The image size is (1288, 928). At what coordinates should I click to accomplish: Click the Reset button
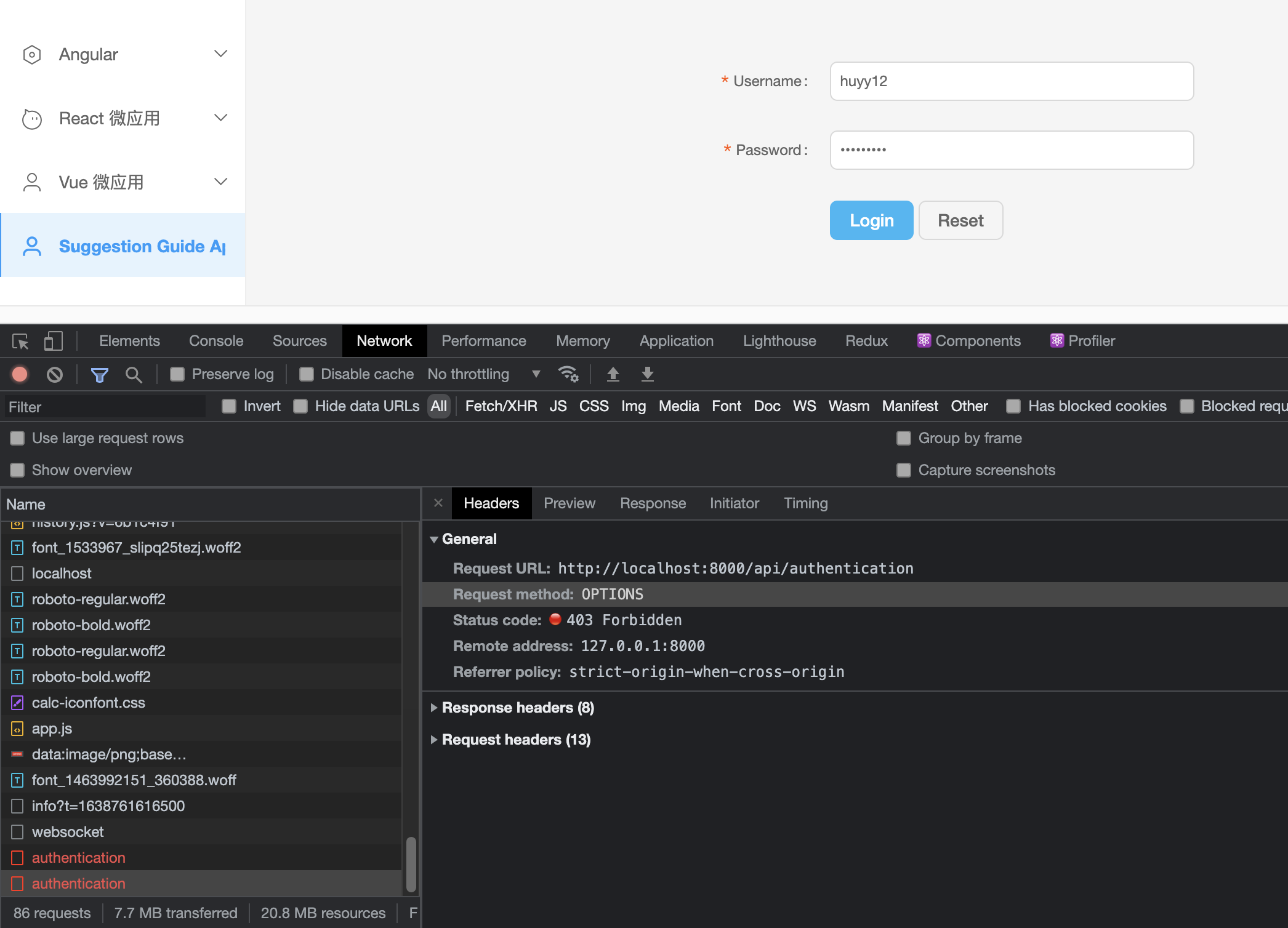tap(960, 220)
